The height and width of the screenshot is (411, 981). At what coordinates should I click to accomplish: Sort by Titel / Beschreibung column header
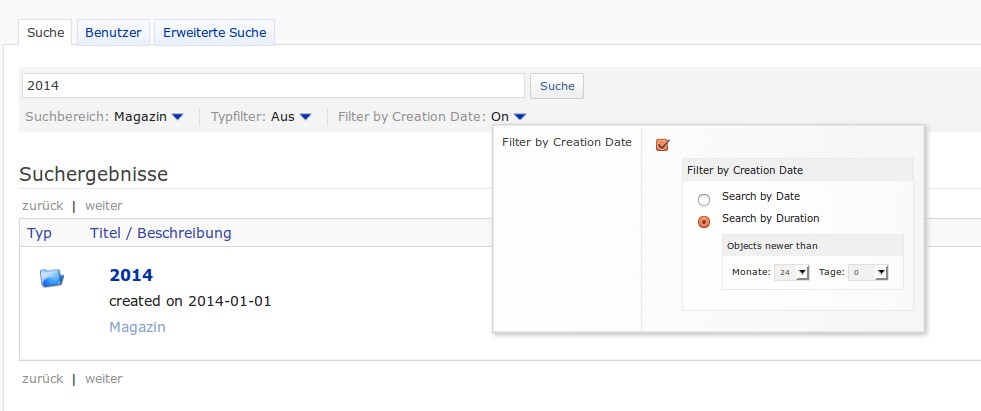point(160,233)
